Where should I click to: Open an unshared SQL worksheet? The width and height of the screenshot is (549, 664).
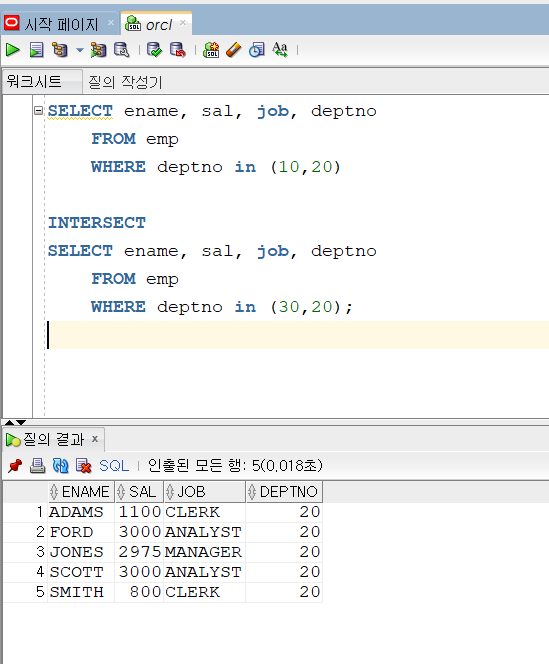[x=211, y=50]
